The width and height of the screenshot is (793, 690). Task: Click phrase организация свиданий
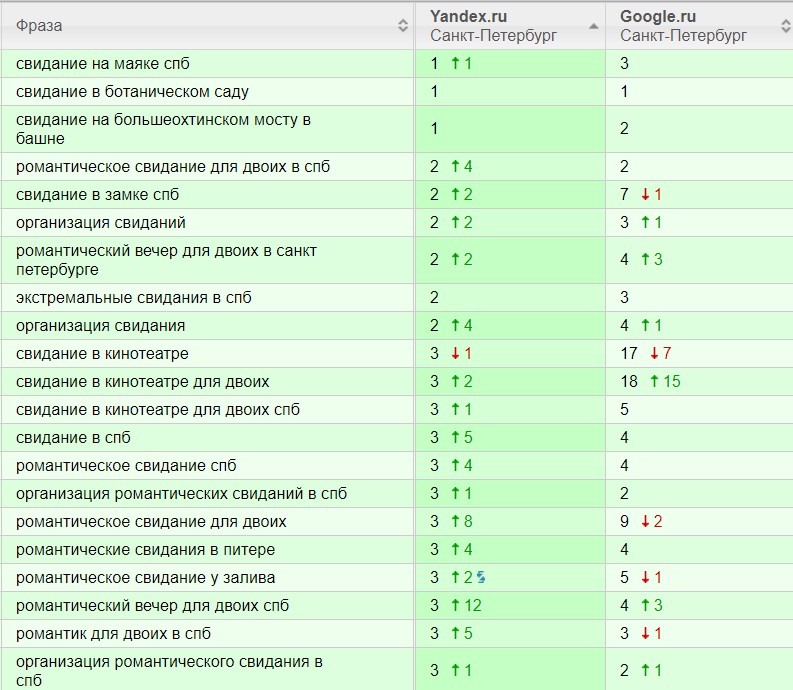click(x=101, y=223)
